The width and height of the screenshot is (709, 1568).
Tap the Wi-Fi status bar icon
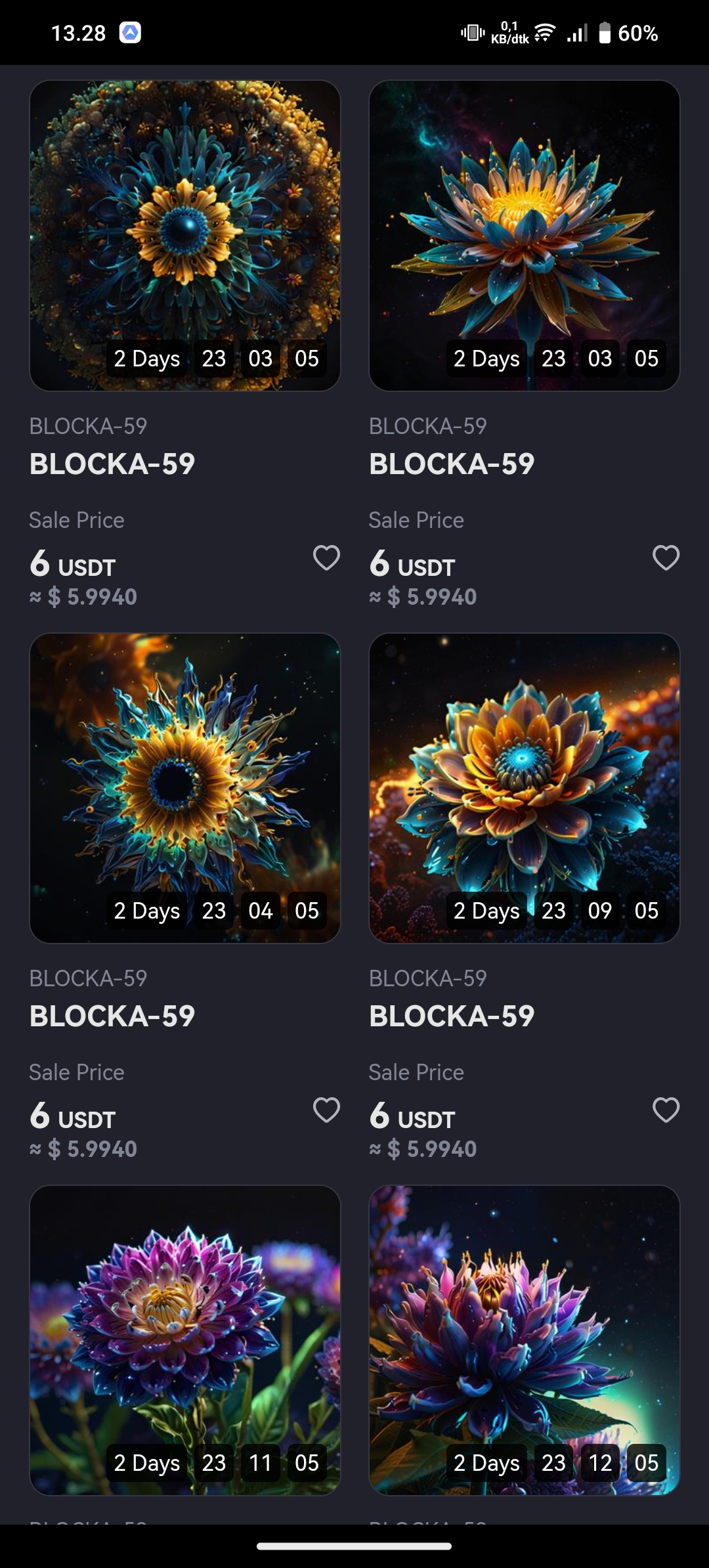(544, 33)
